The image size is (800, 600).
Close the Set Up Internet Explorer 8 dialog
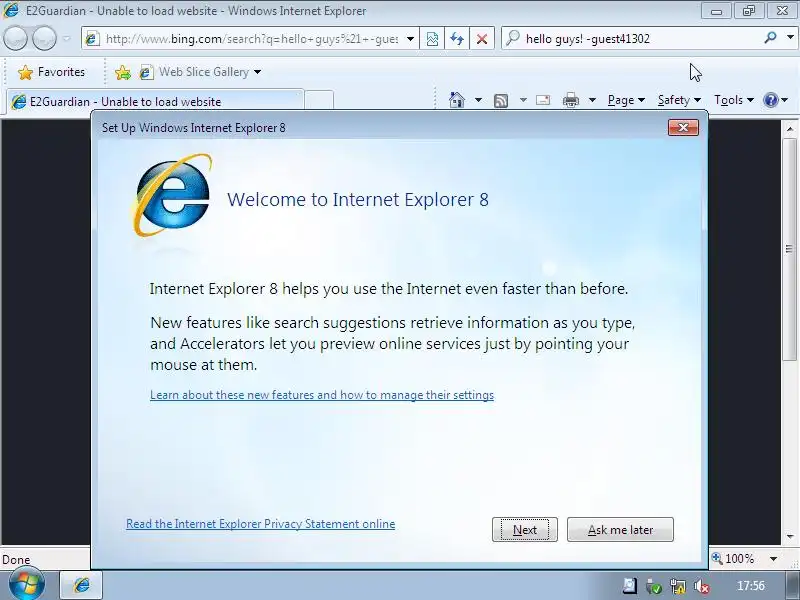[x=683, y=127]
